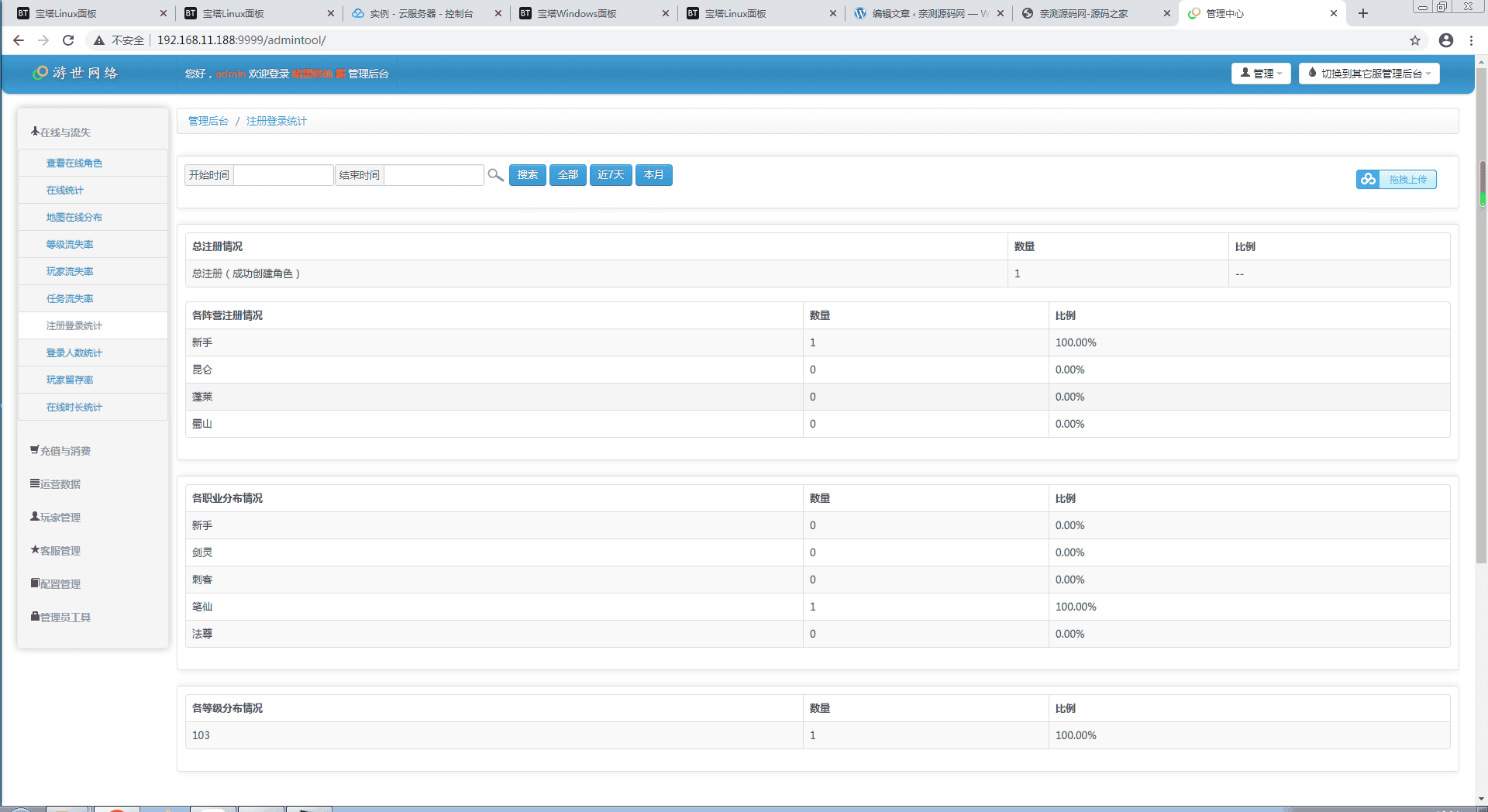The height and width of the screenshot is (812, 1488).
Task: Click the 昆仑 row in camp registration table
Action: pos(818,370)
